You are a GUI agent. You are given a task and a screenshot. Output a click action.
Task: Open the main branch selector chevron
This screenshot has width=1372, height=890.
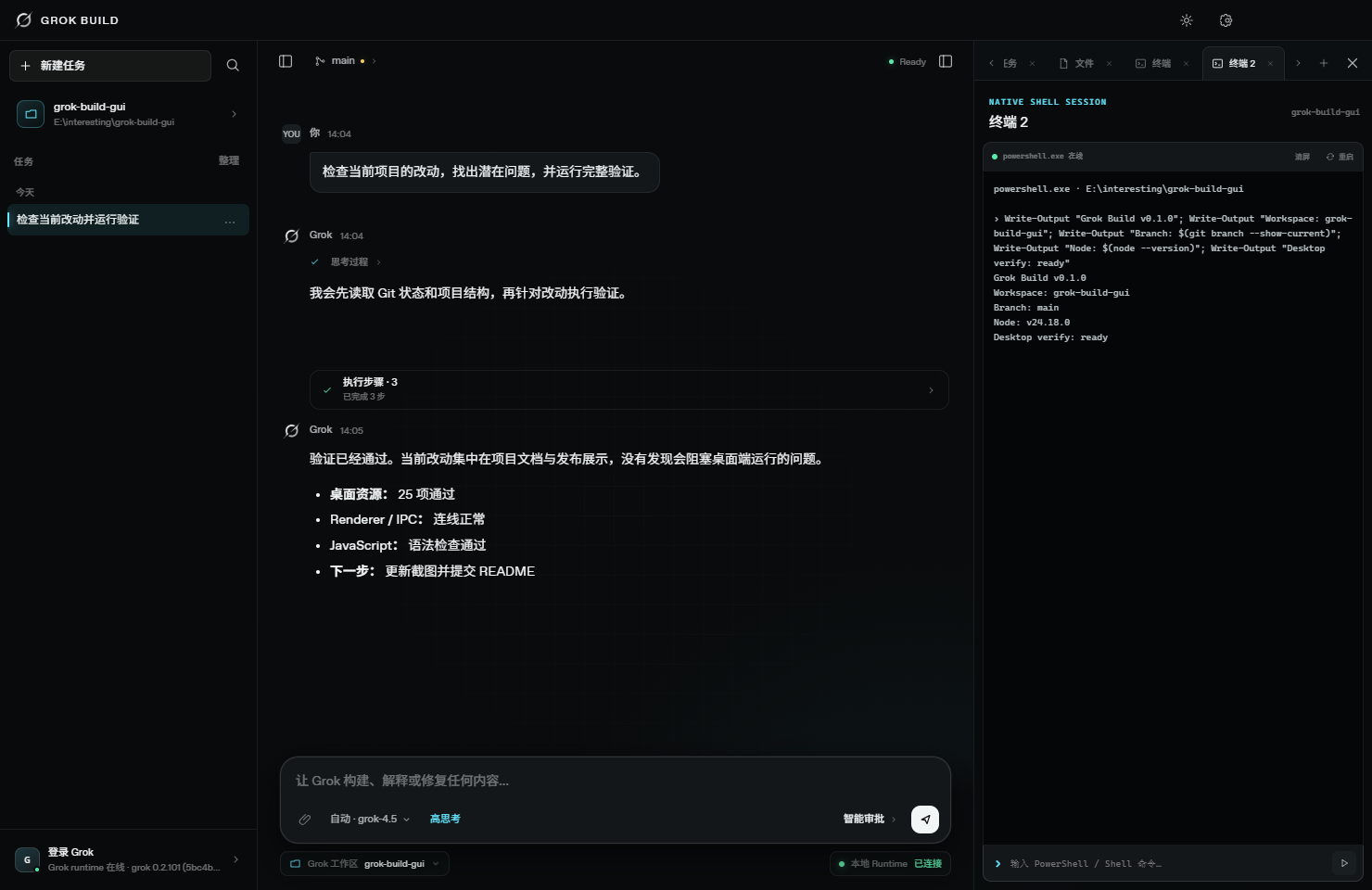(x=374, y=61)
